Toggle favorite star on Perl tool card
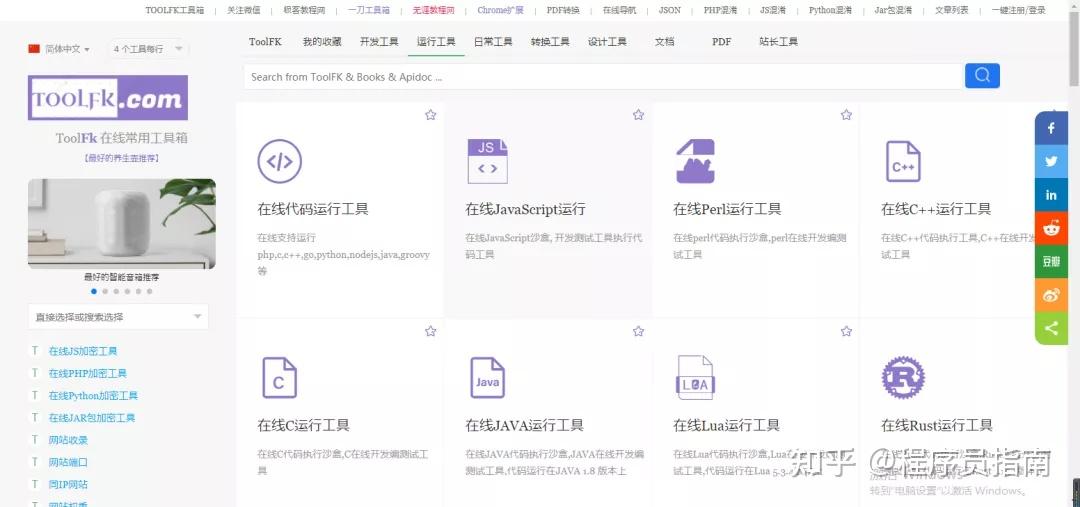 (x=846, y=115)
